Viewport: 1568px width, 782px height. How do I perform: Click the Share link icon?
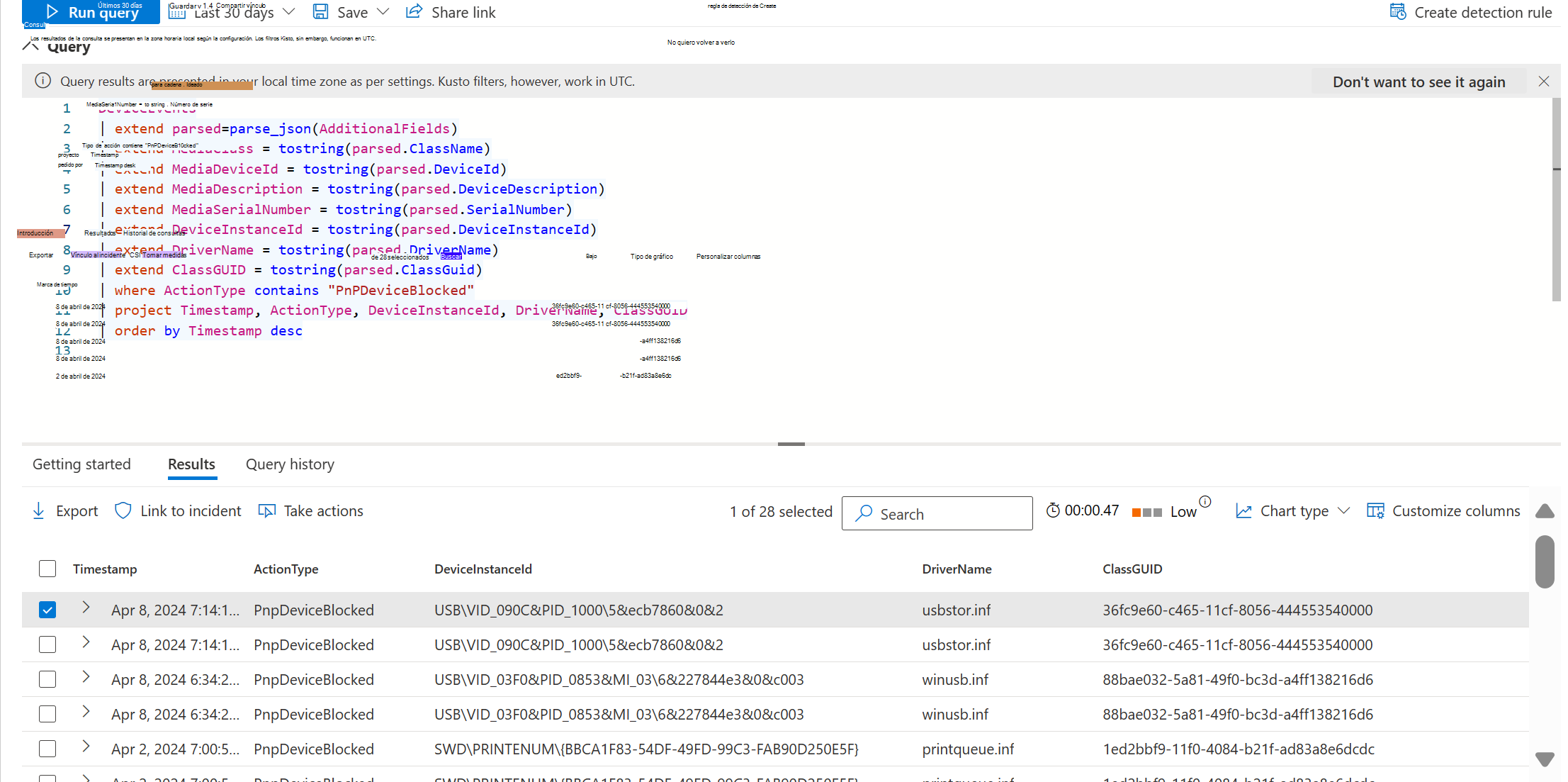(x=414, y=12)
